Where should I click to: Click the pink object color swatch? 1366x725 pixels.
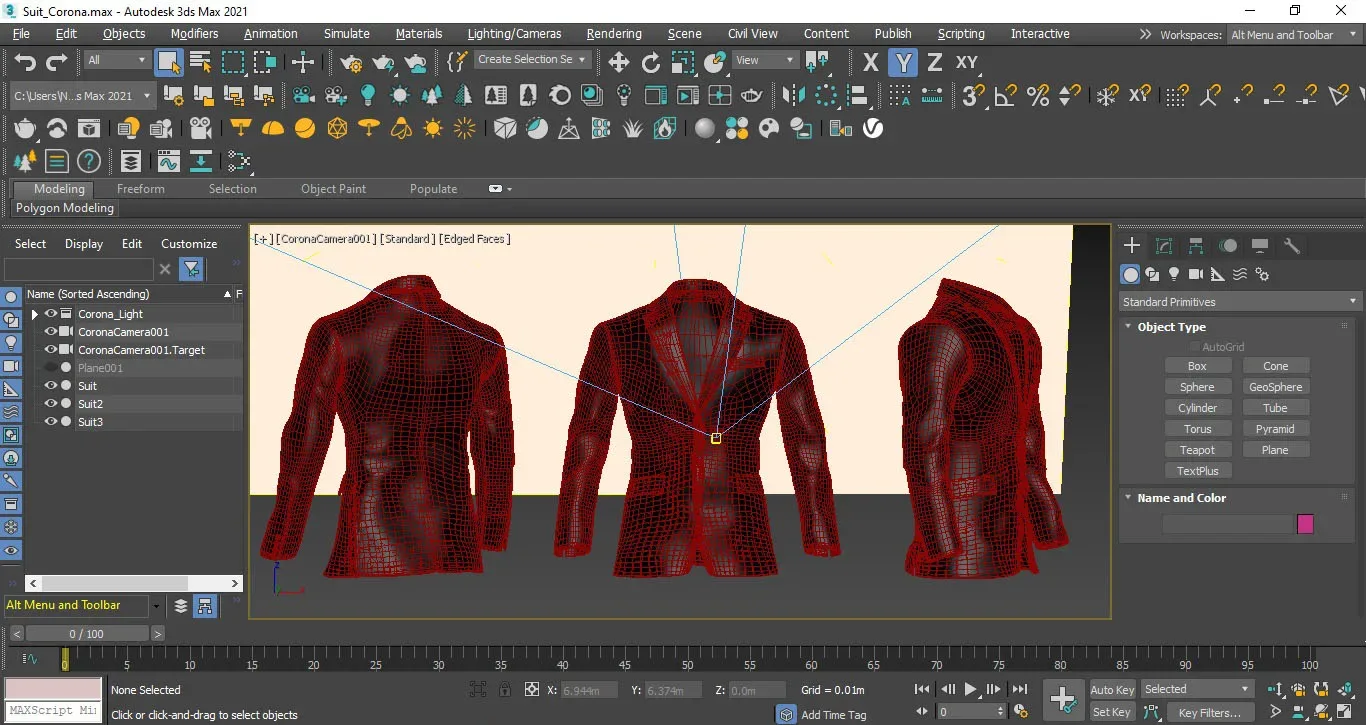1305,524
